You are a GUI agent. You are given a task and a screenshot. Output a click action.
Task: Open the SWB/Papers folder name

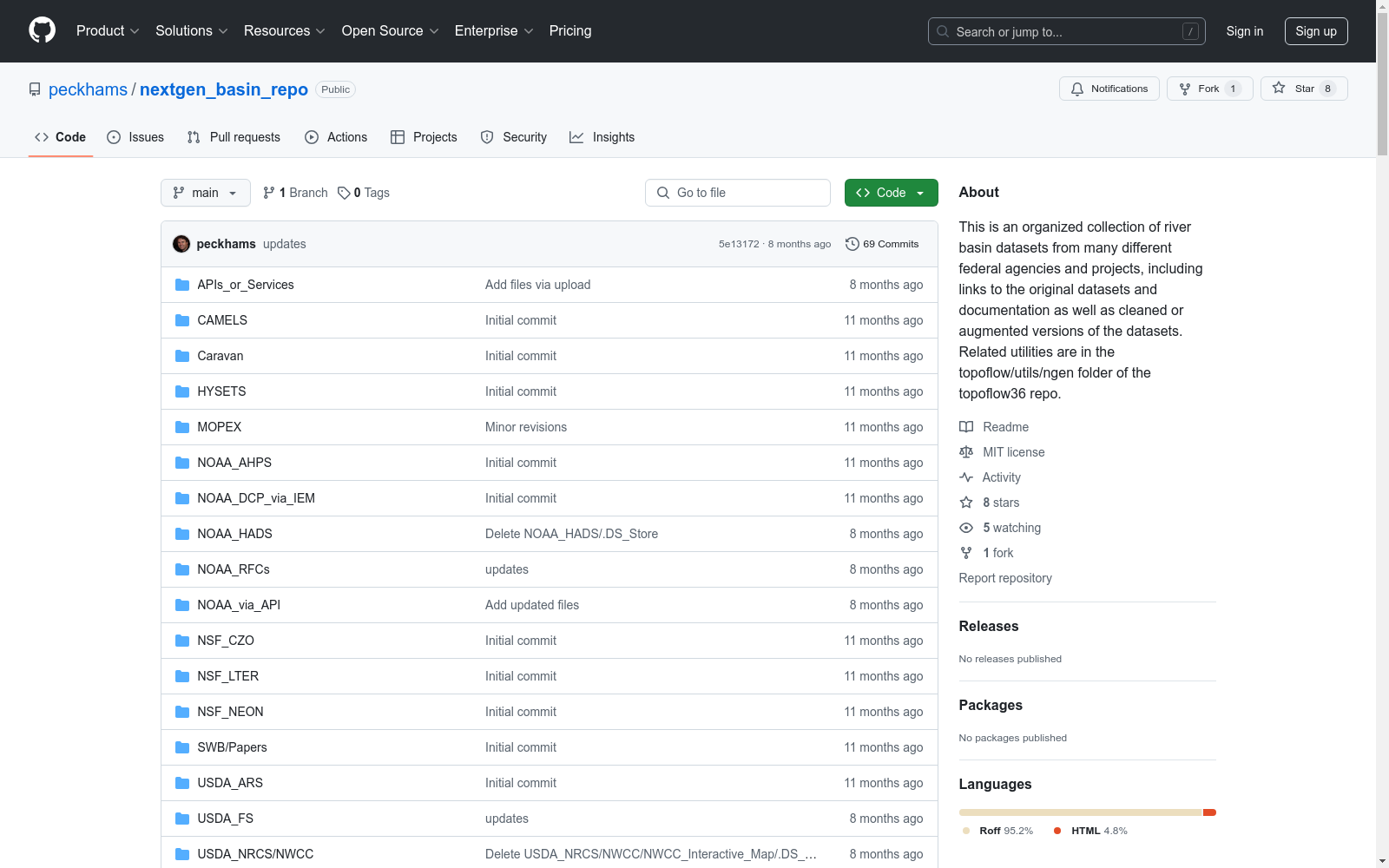(232, 747)
